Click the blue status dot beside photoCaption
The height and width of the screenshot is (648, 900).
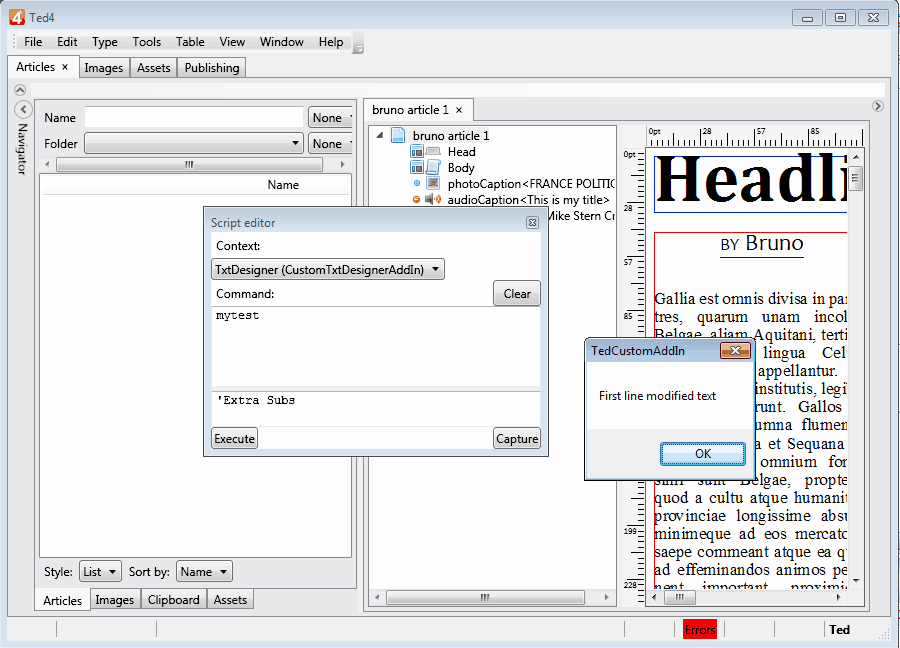click(417, 184)
